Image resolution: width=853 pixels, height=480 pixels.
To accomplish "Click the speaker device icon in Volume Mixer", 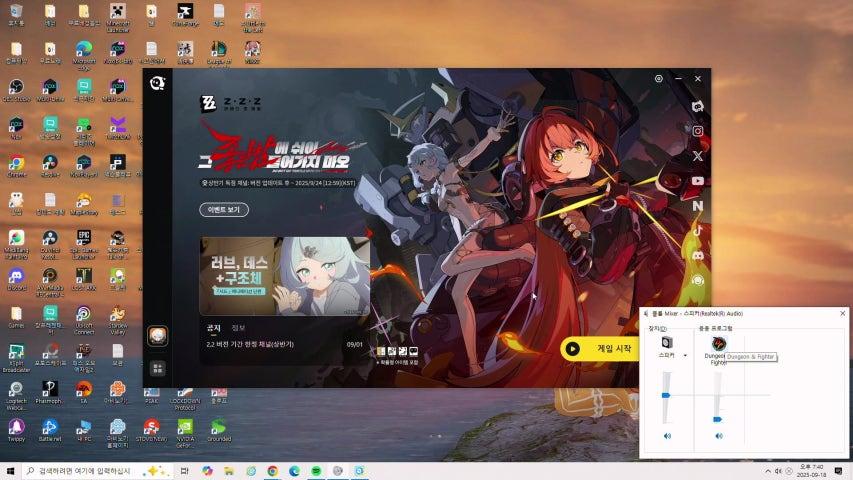I will pyautogui.click(x=667, y=342).
